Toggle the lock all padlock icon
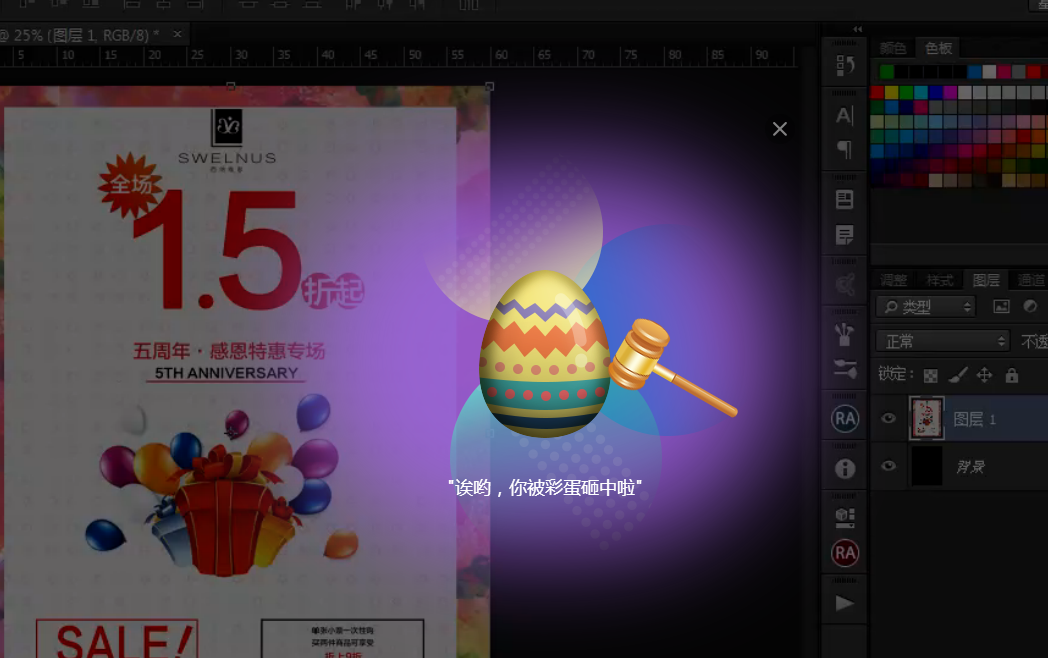This screenshot has height=658, width=1048. 1012,376
